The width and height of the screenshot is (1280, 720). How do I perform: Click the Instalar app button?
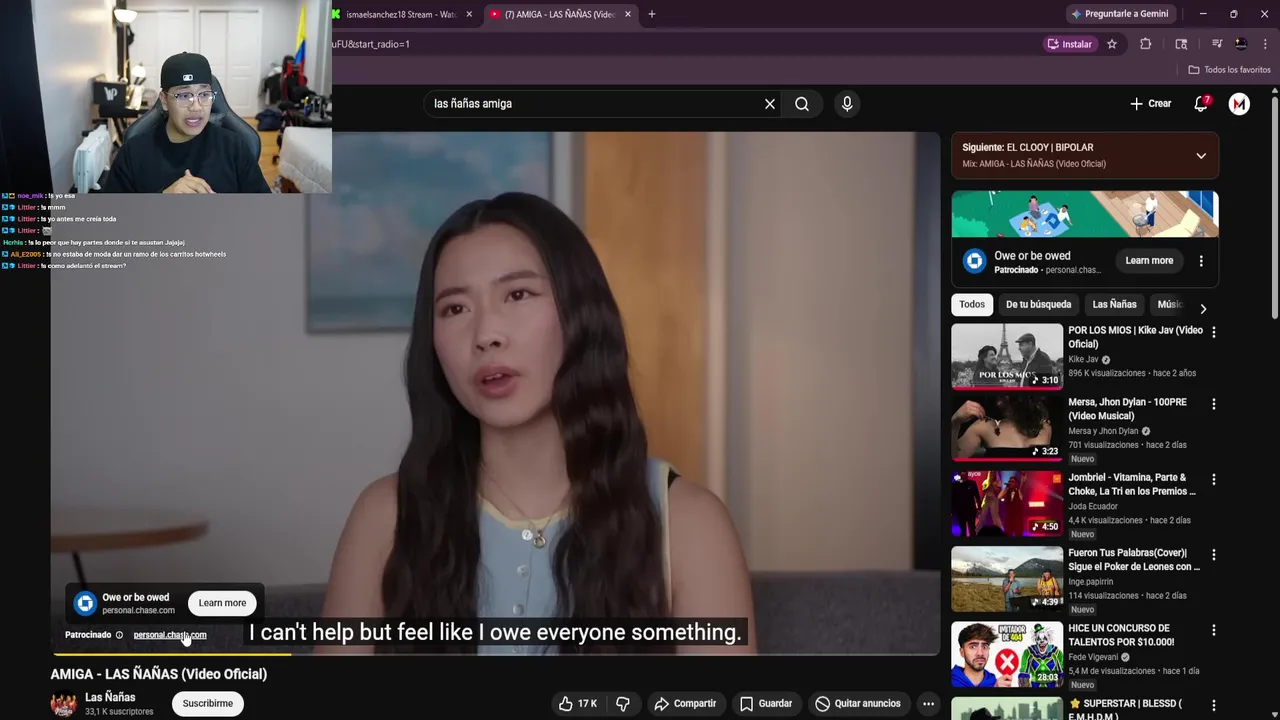coord(1070,44)
